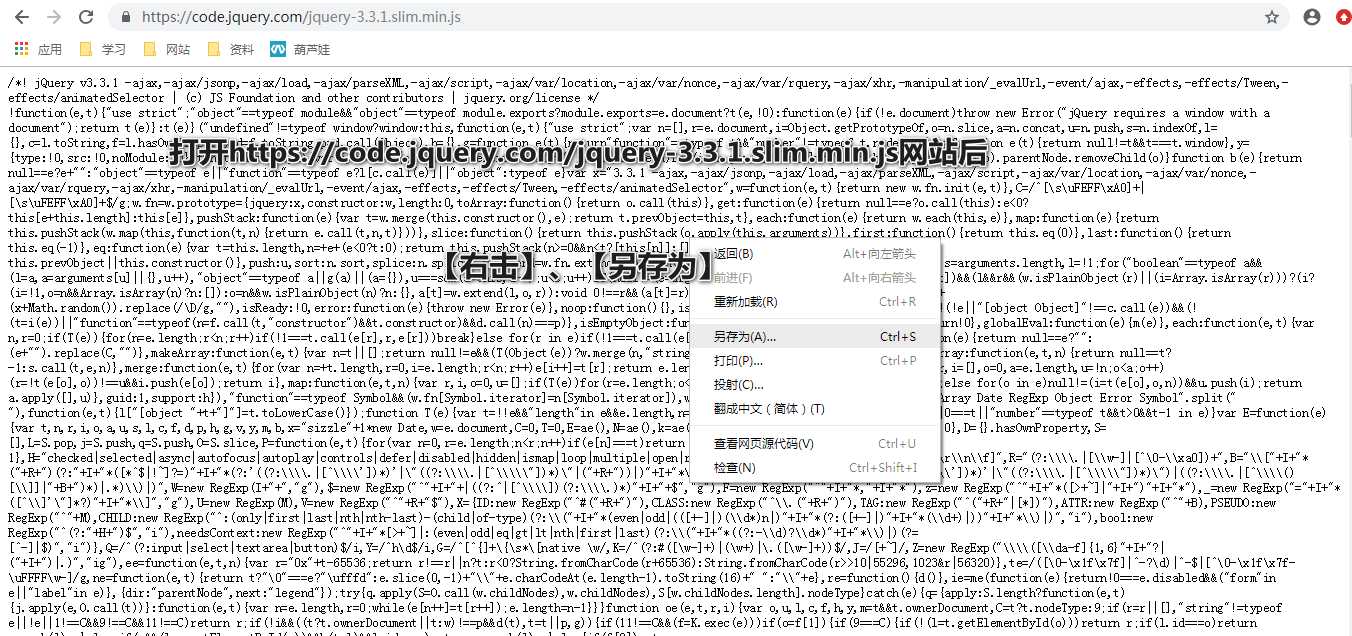
Task: Select 另存为(A)... from context menu
Action: [815, 336]
